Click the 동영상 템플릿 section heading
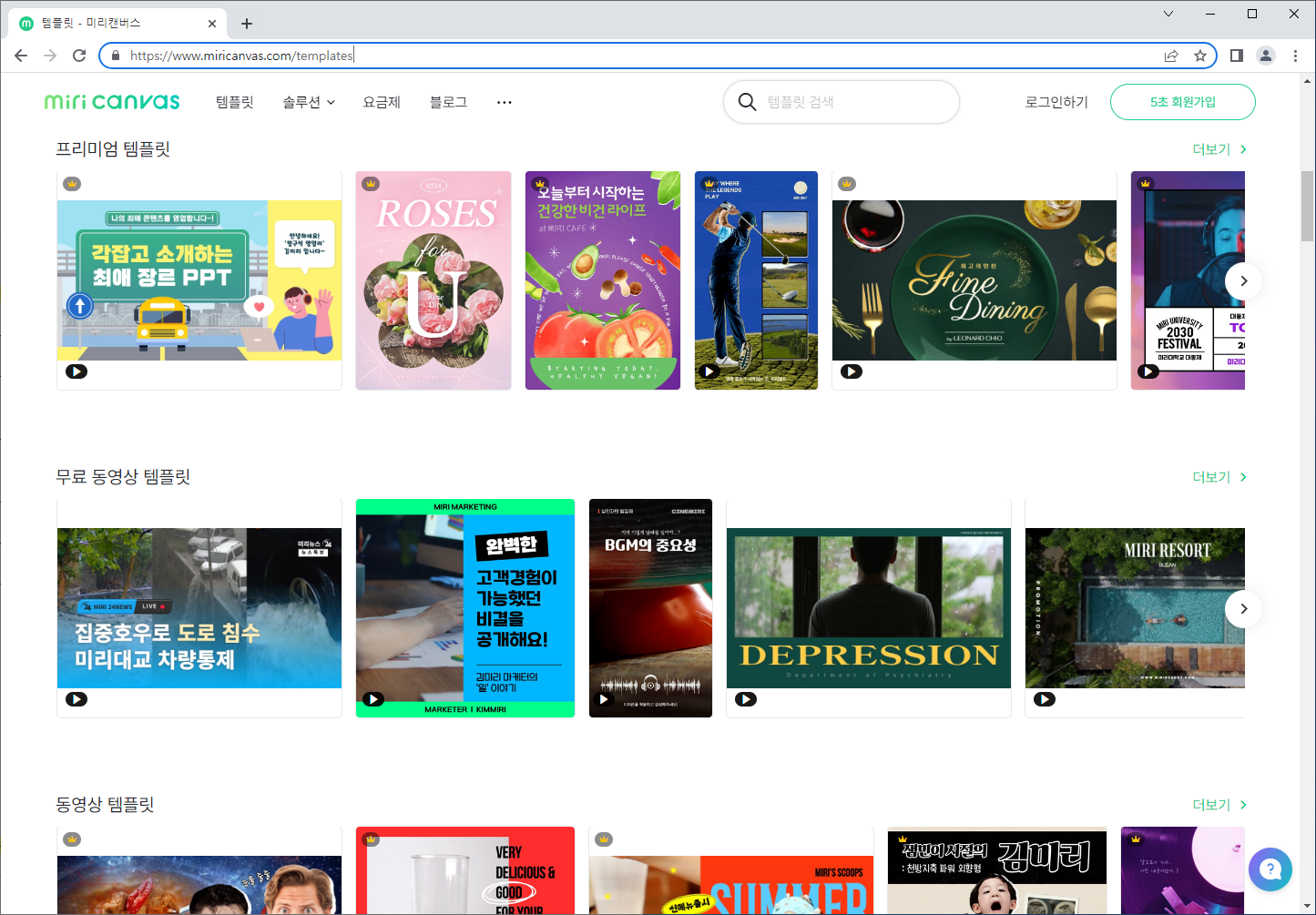The width and height of the screenshot is (1316, 915). pyautogui.click(x=105, y=805)
